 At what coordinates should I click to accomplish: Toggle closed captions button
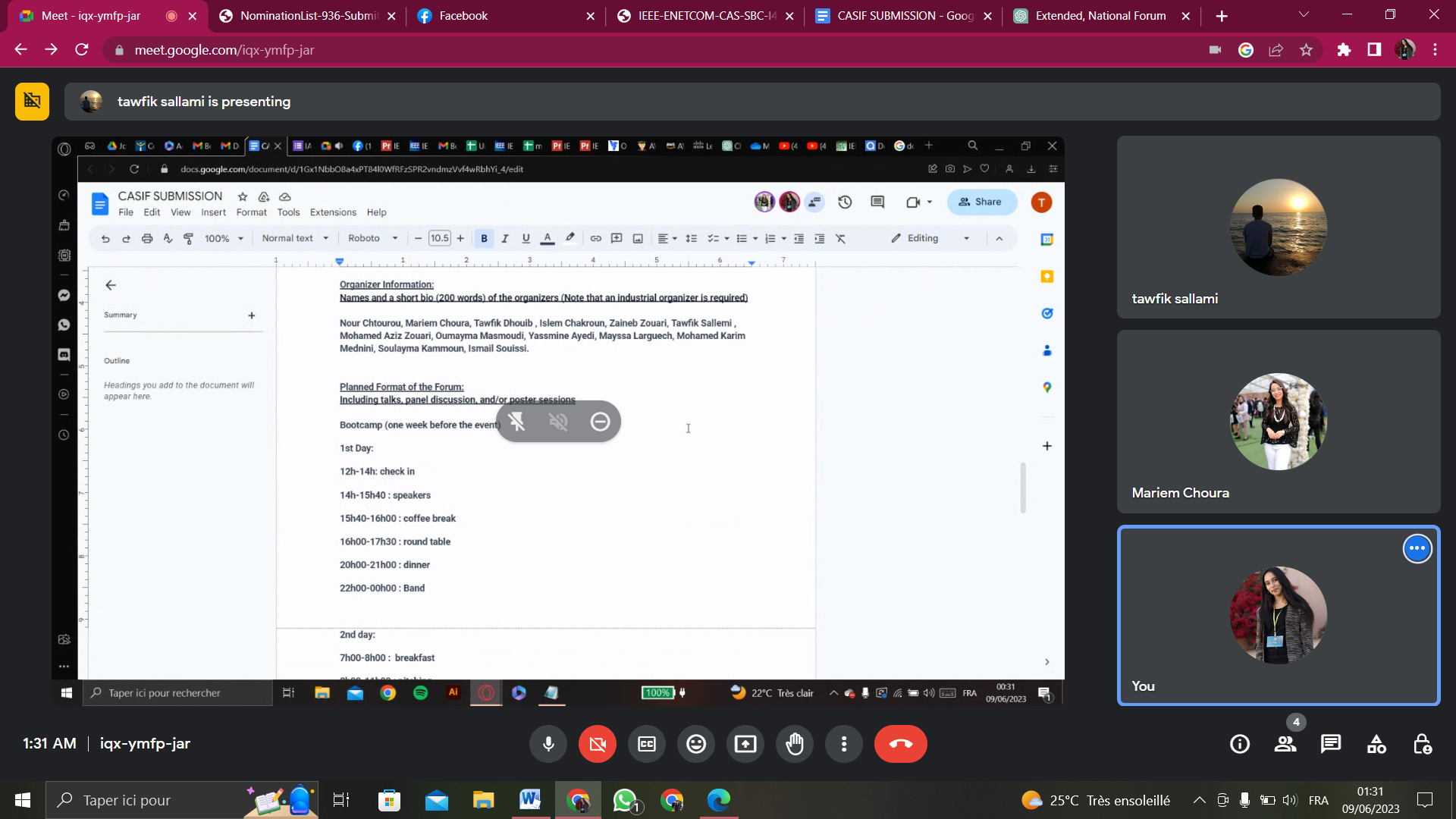point(646,744)
